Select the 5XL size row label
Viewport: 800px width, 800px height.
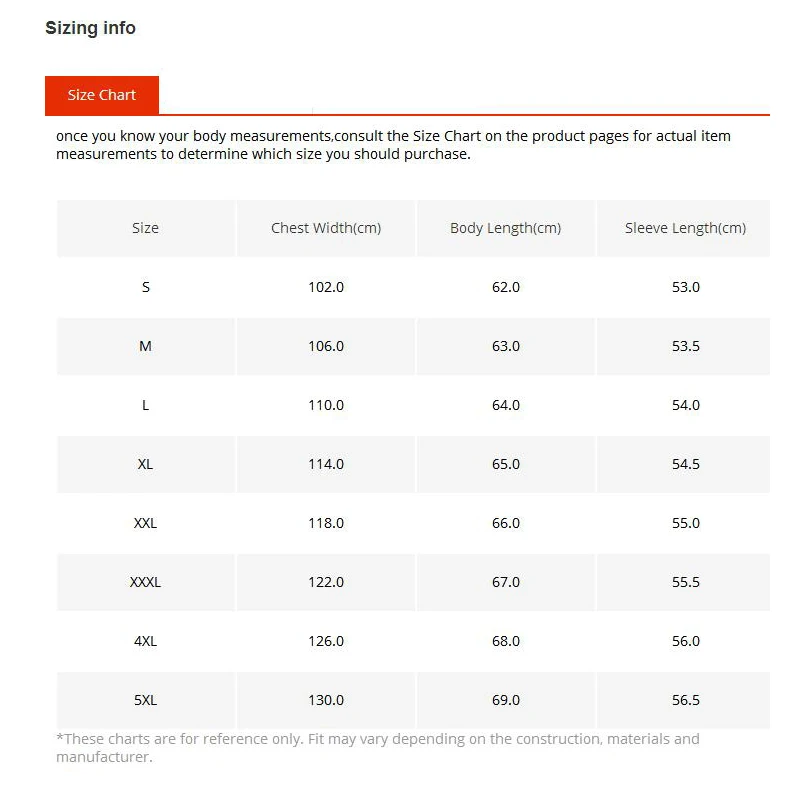pyautogui.click(x=145, y=700)
